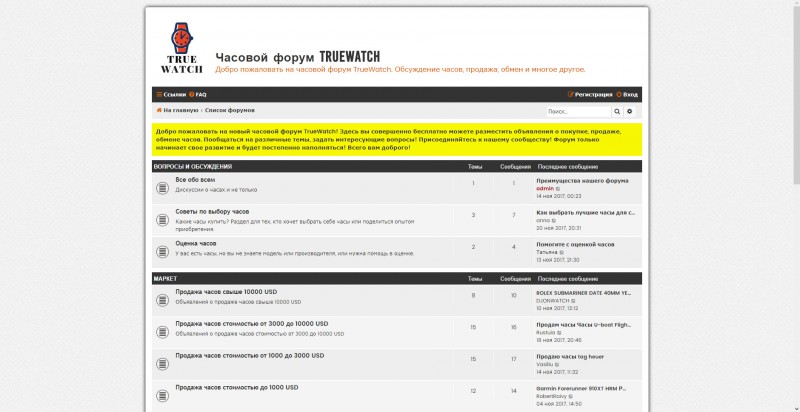View latest post icon next to admin
The image size is (800, 412).
558,189
